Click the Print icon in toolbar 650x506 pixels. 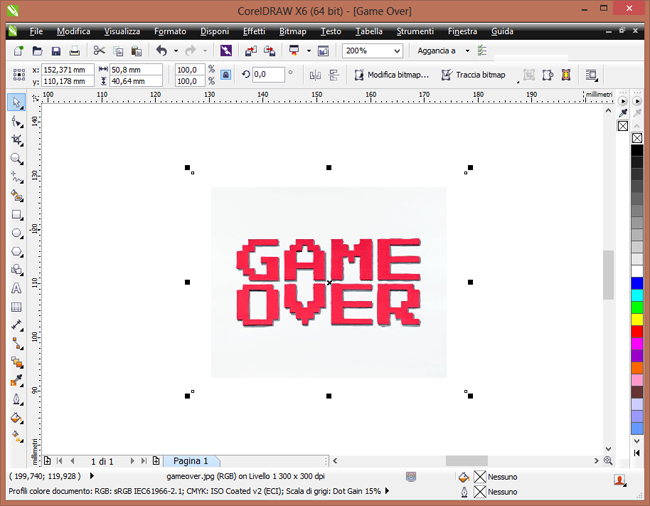pyautogui.click(x=75, y=51)
